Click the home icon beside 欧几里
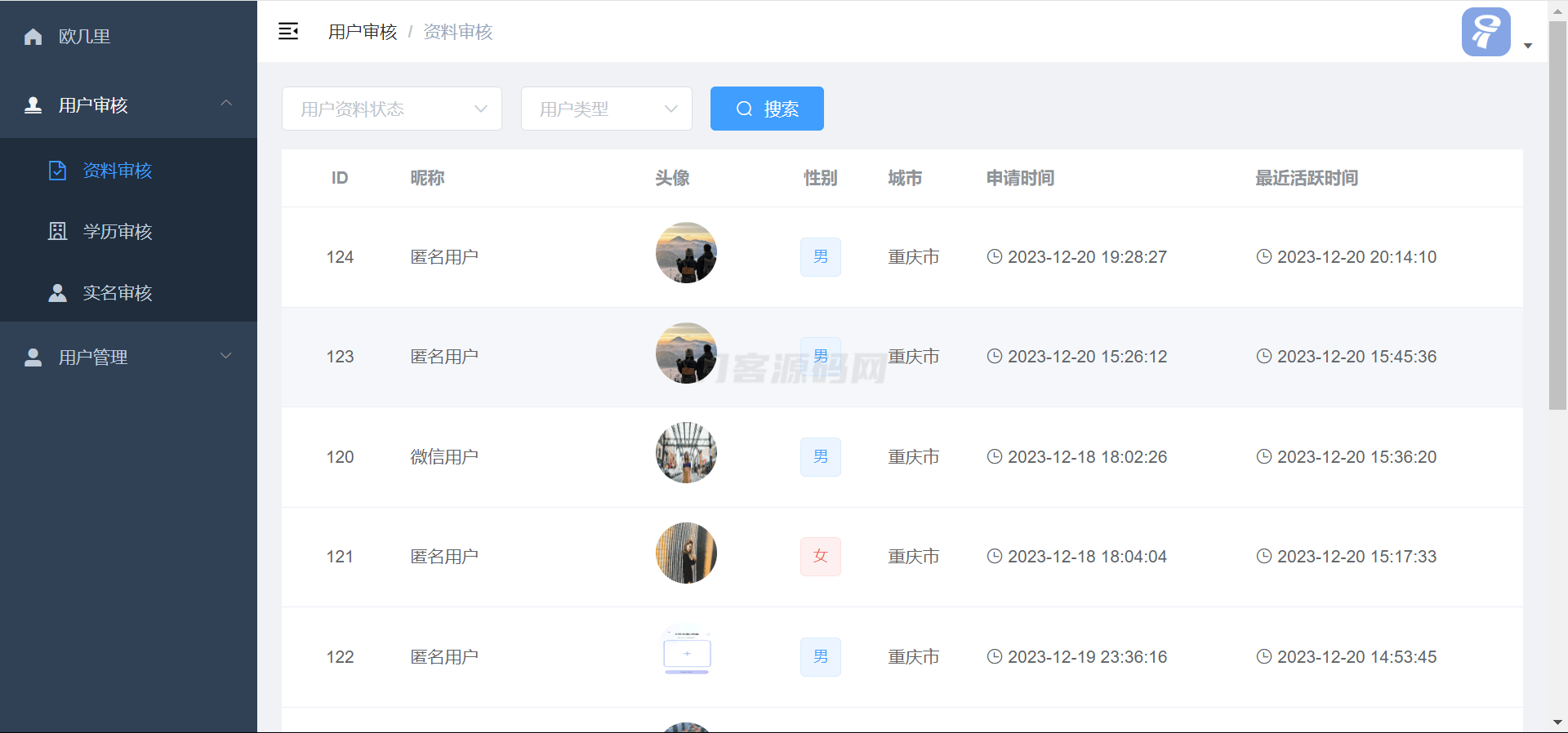 coord(33,37)
